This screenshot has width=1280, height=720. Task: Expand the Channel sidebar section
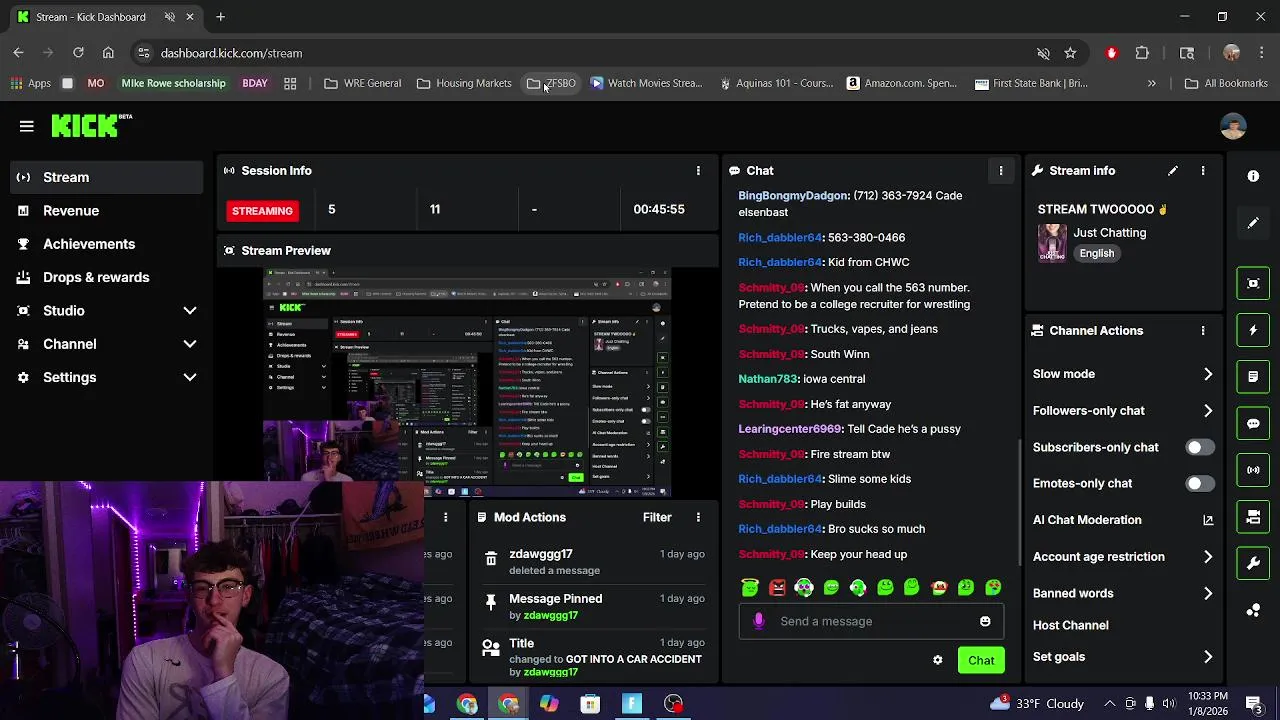[190, 344]
